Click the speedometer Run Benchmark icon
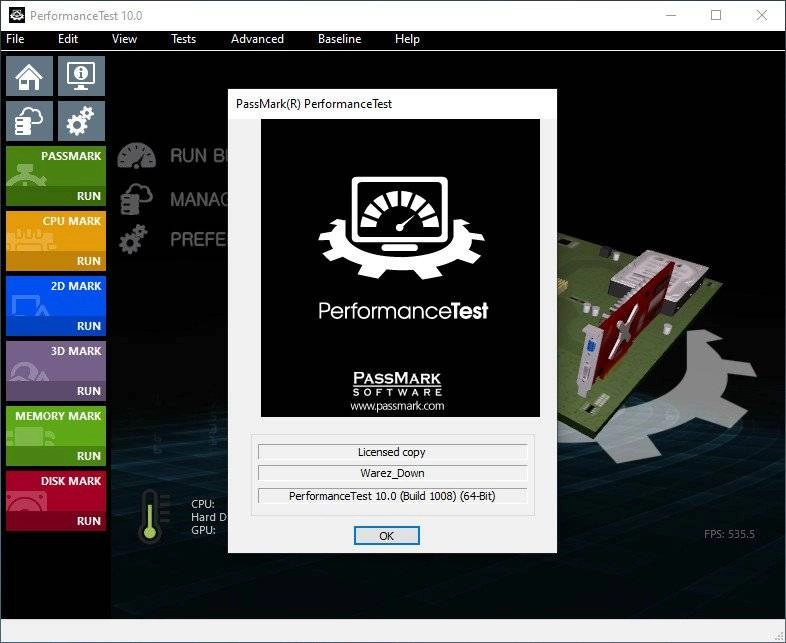 (136, 156)
